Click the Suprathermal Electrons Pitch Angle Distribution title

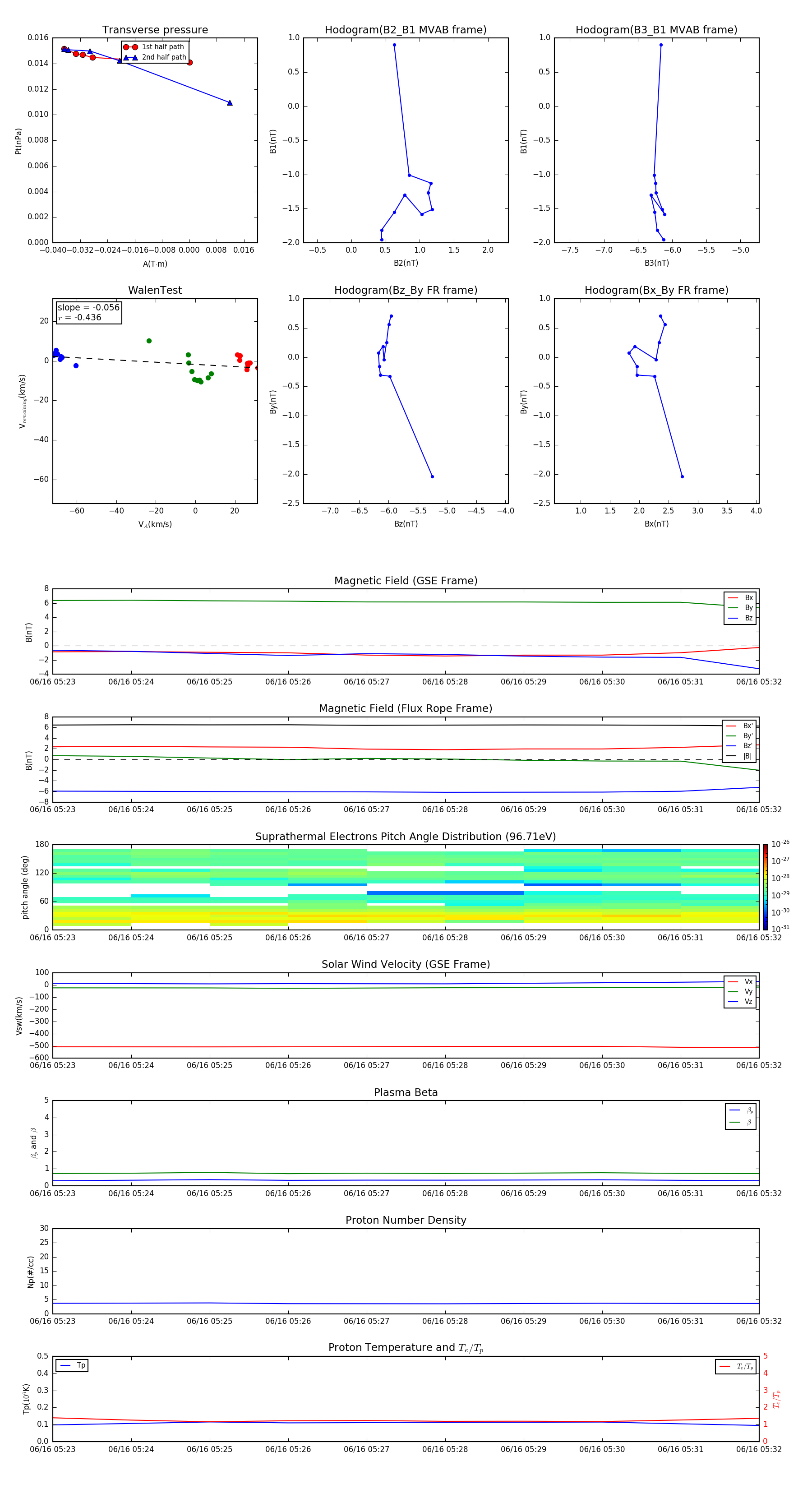point(406,837)
